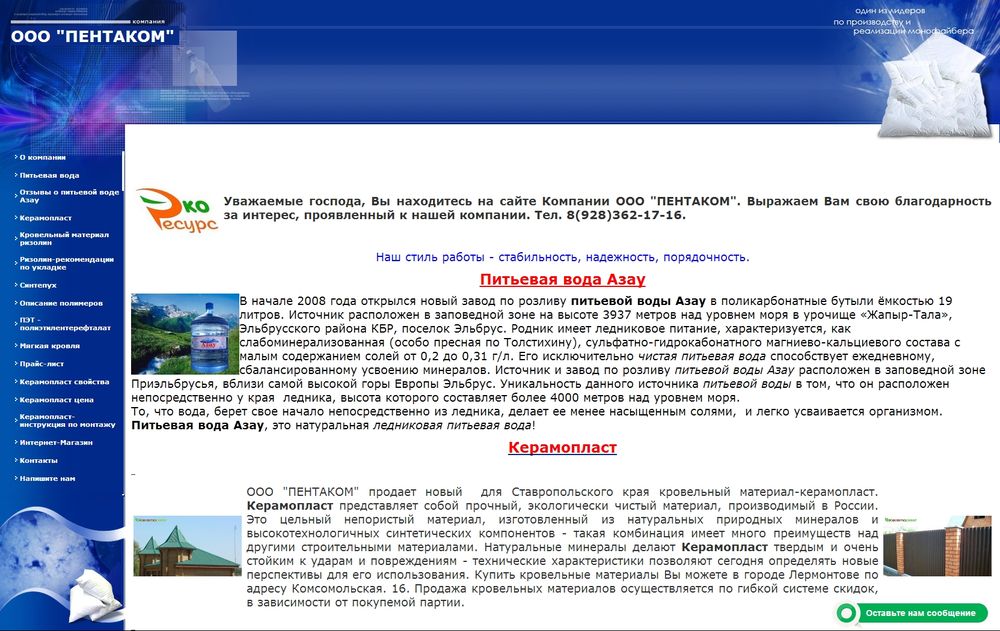Open 'Ризолин-рекомендации по укладке'

[66, 264]
